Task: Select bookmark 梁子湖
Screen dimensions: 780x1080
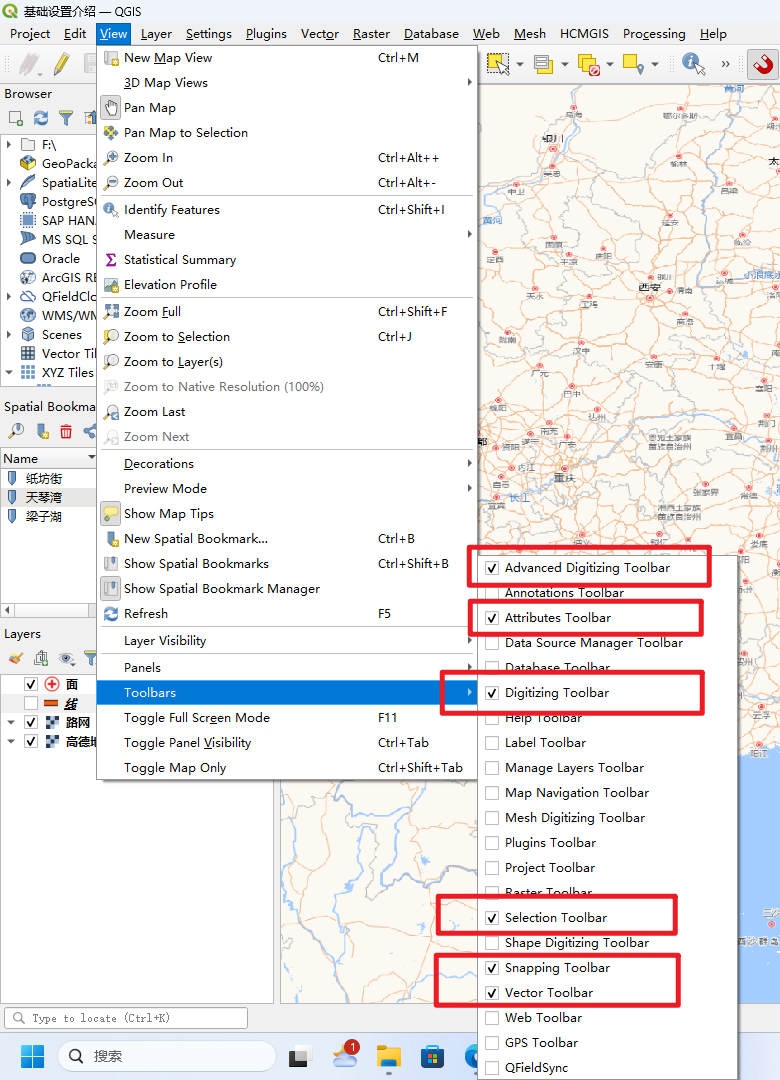Action: [44, 516]
